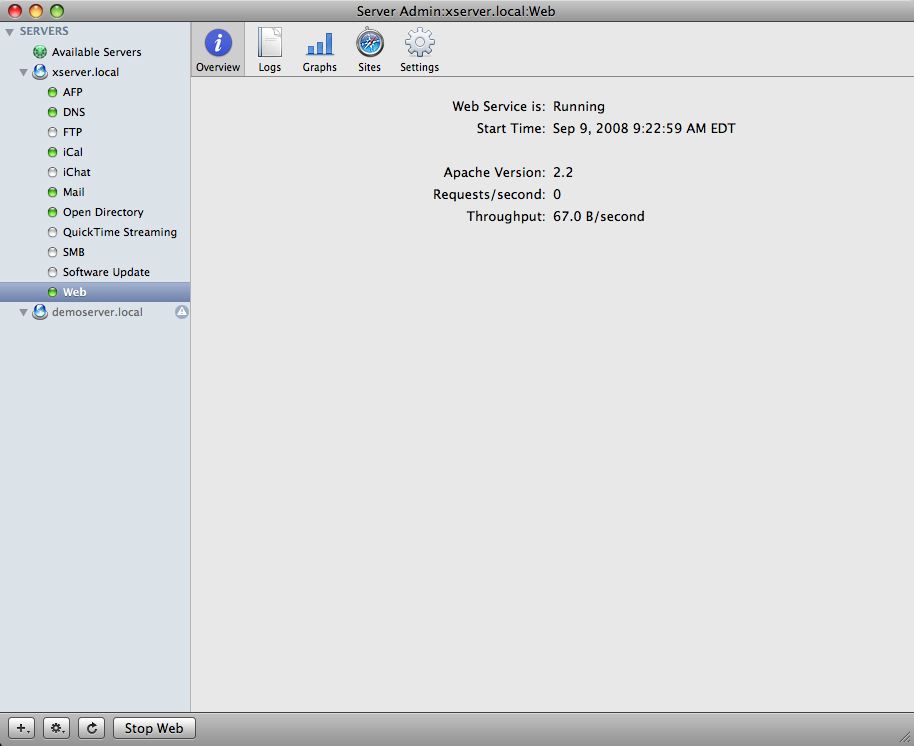Select AFP service in sidebar
This screenshot has width=914, height=746.
(x=73, y=92)
